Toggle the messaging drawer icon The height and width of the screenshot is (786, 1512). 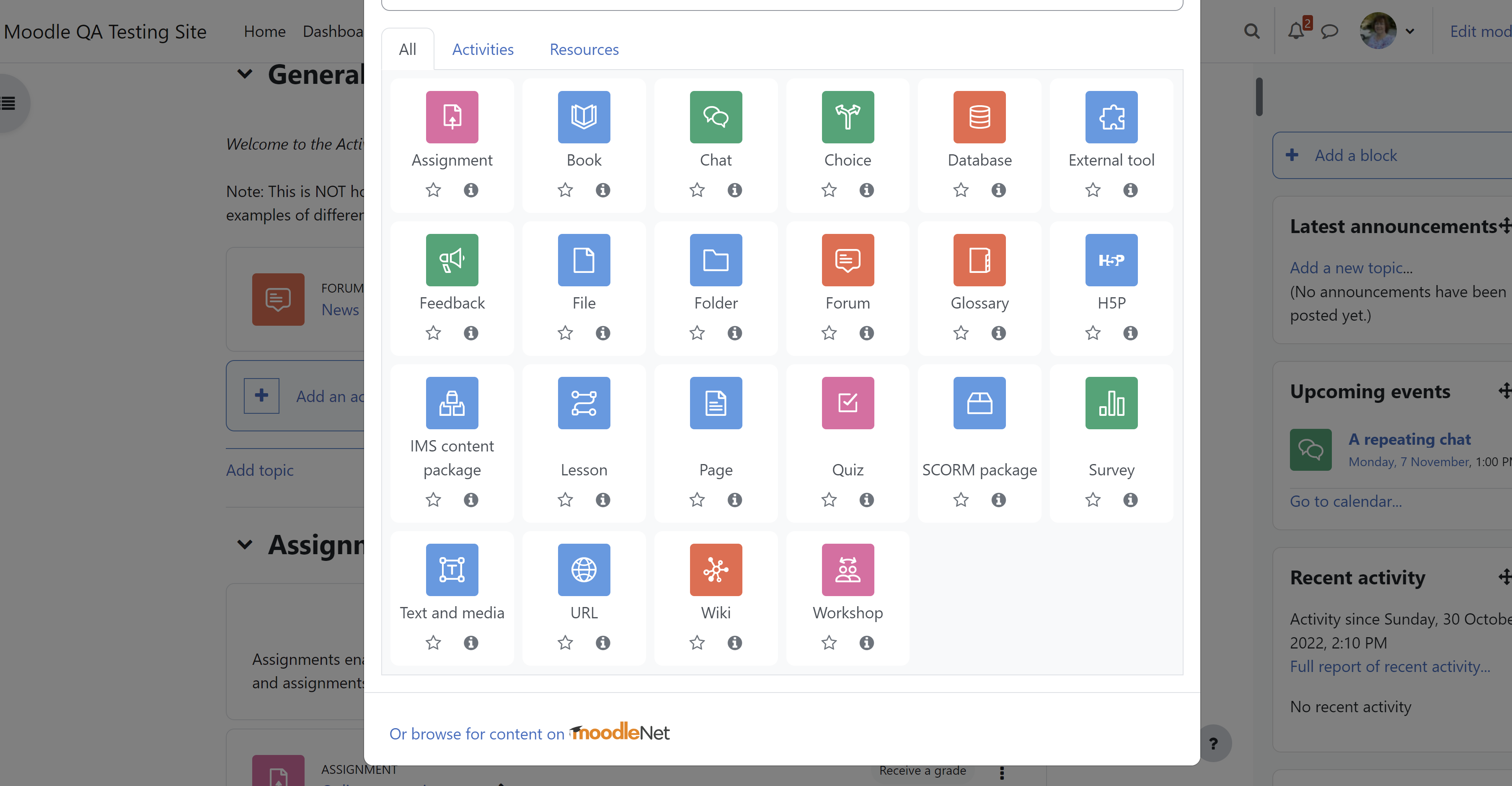[1329, 31]
